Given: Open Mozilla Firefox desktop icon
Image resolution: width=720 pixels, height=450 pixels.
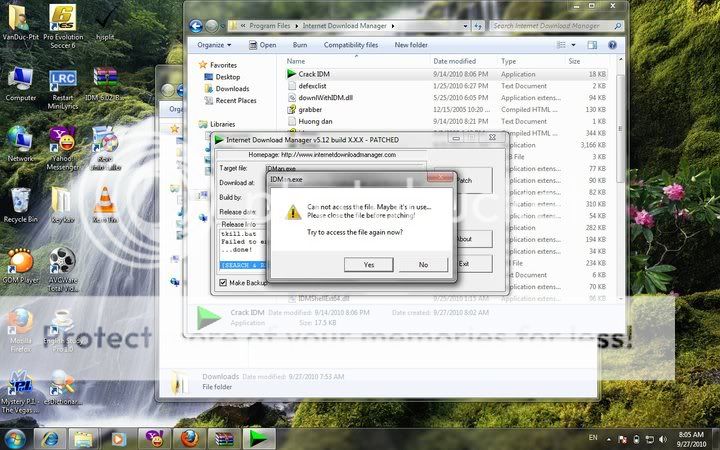Looking at the screenshot, I should tap(20, 331).
